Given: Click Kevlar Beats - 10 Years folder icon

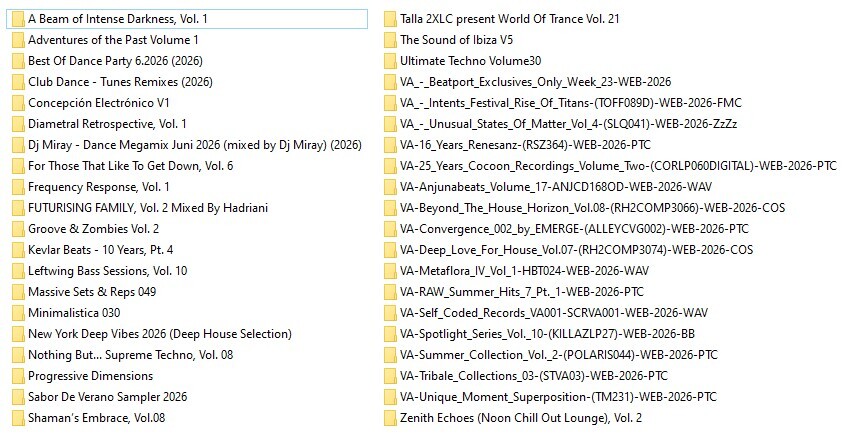Looking at the screenshot, I should point(18,250).
